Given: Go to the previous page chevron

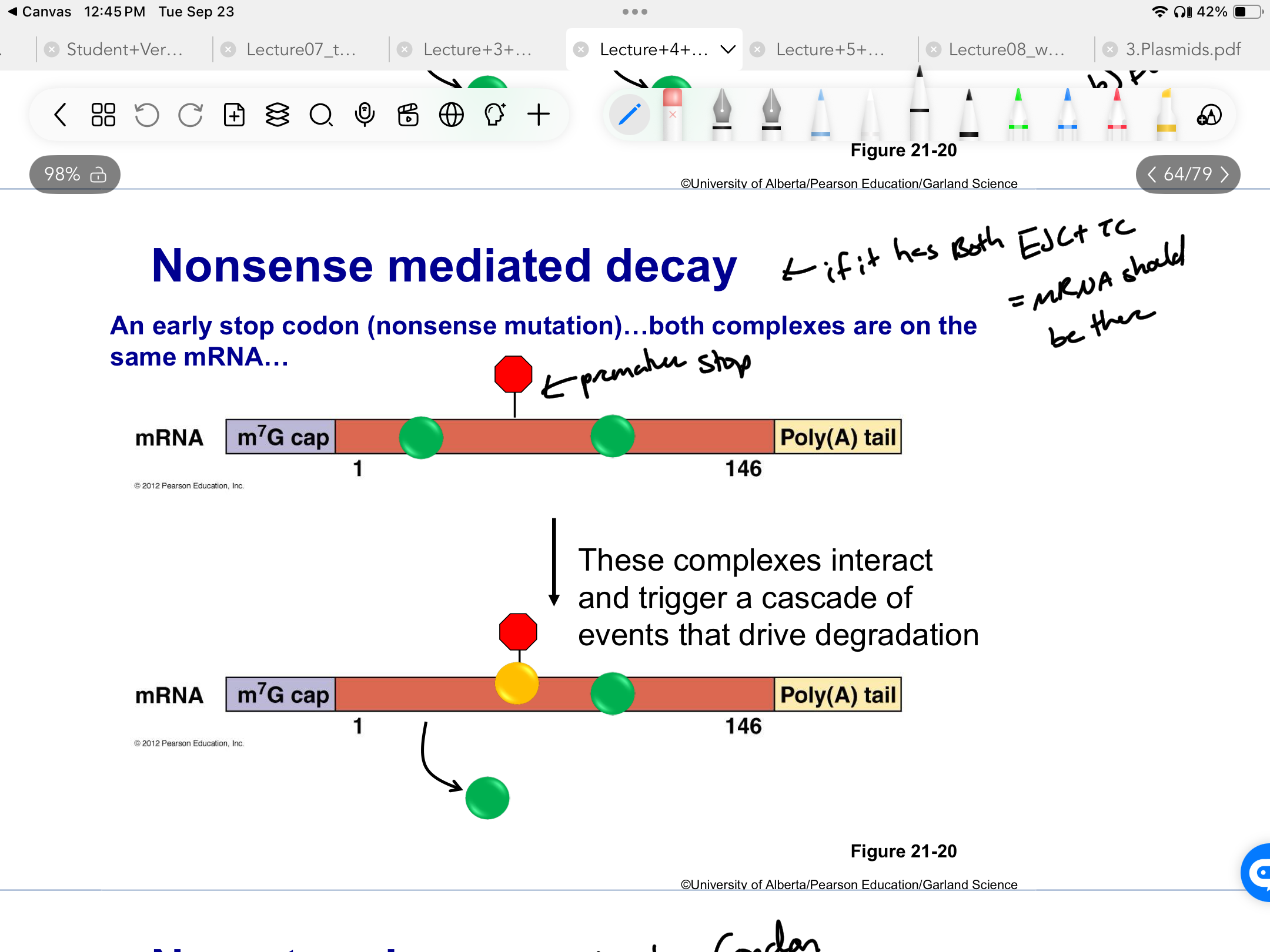Looking at the screenshot, I should [1151, 174].
